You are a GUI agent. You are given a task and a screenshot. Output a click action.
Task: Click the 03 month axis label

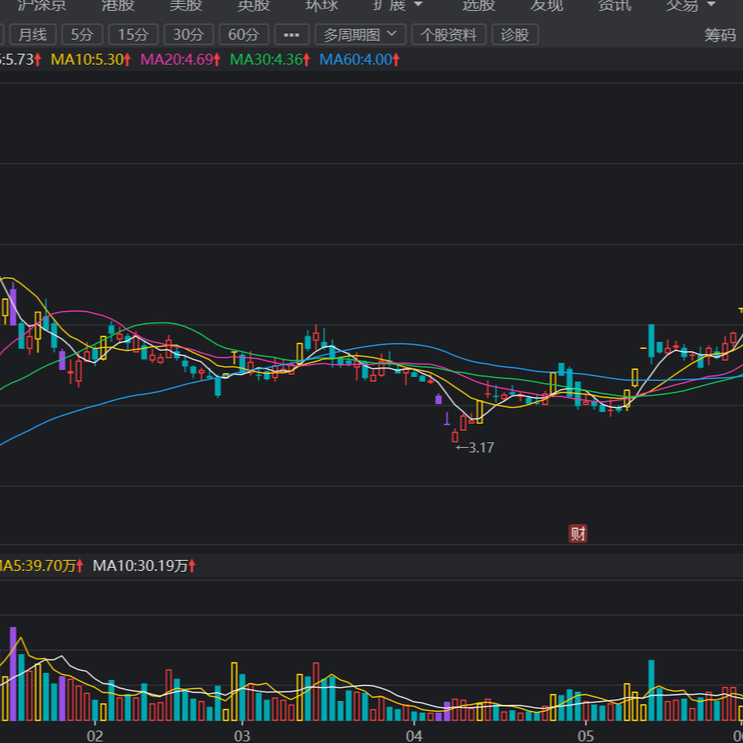(242, 736)
